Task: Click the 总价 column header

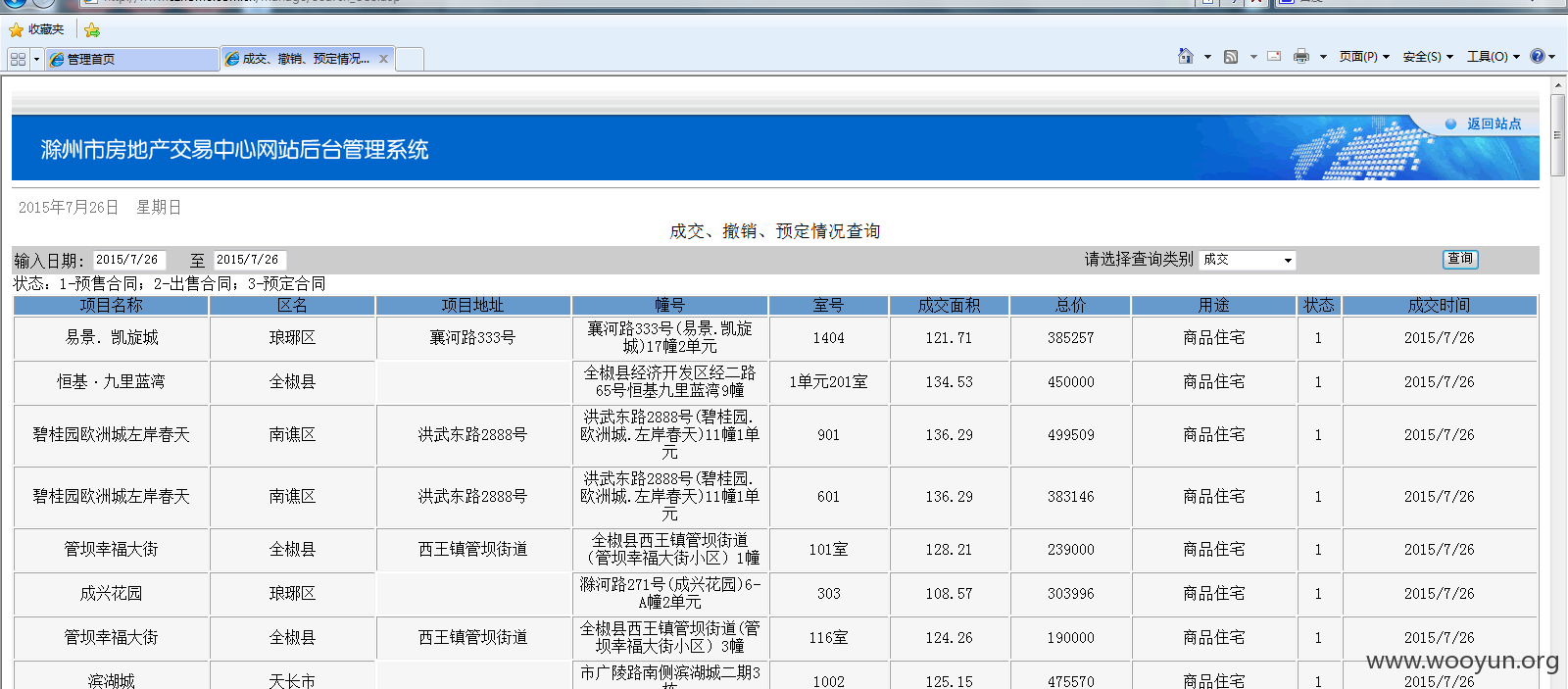Action: (x=1070, y=305)
